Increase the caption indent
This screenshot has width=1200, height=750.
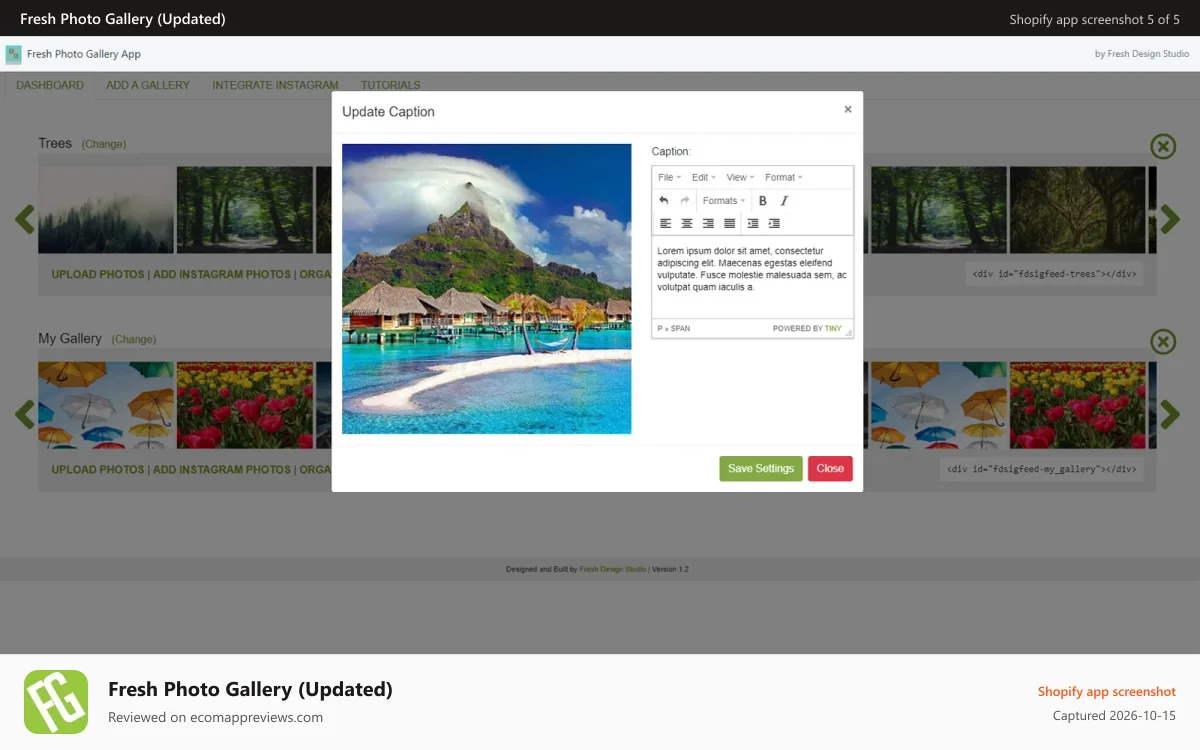click(x=774, y=224)
